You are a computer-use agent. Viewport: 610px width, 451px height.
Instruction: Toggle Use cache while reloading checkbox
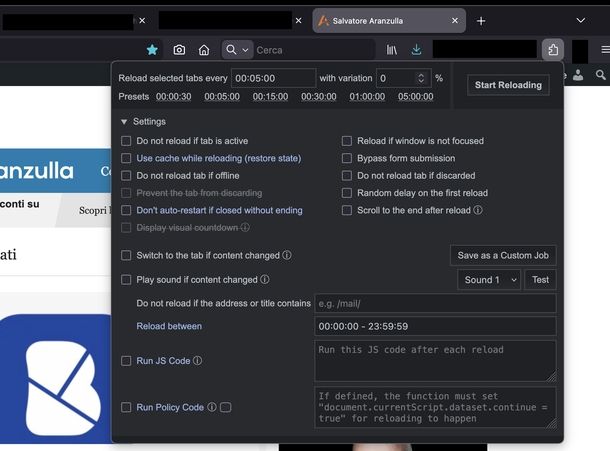click(126, 158)
